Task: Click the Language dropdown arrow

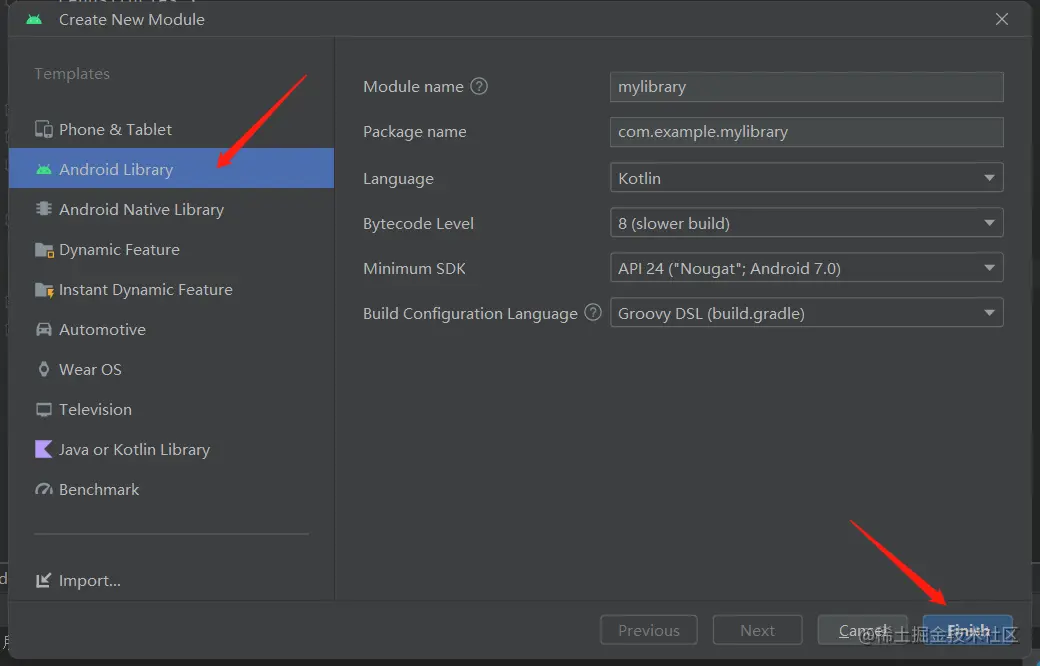Action: coord(989,178)
